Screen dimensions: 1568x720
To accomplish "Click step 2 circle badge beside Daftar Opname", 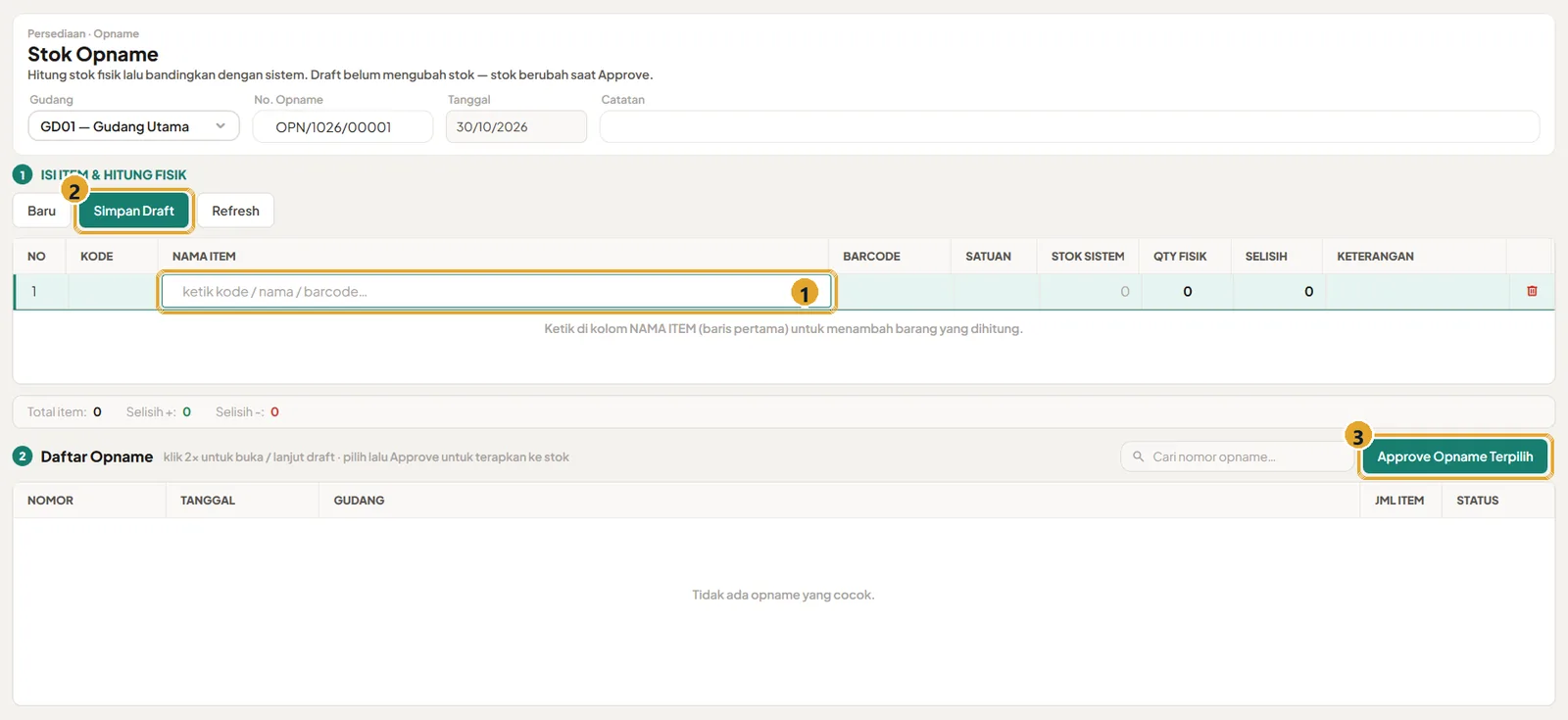I will click(x=23, y=456).
